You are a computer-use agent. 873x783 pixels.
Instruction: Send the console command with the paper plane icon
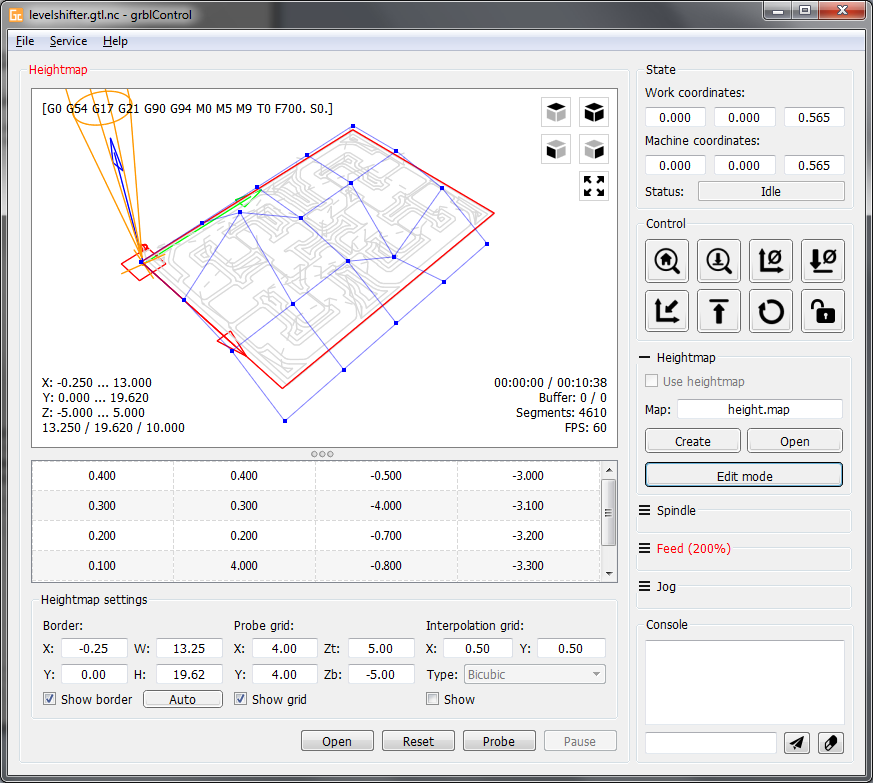coord(797,742)
